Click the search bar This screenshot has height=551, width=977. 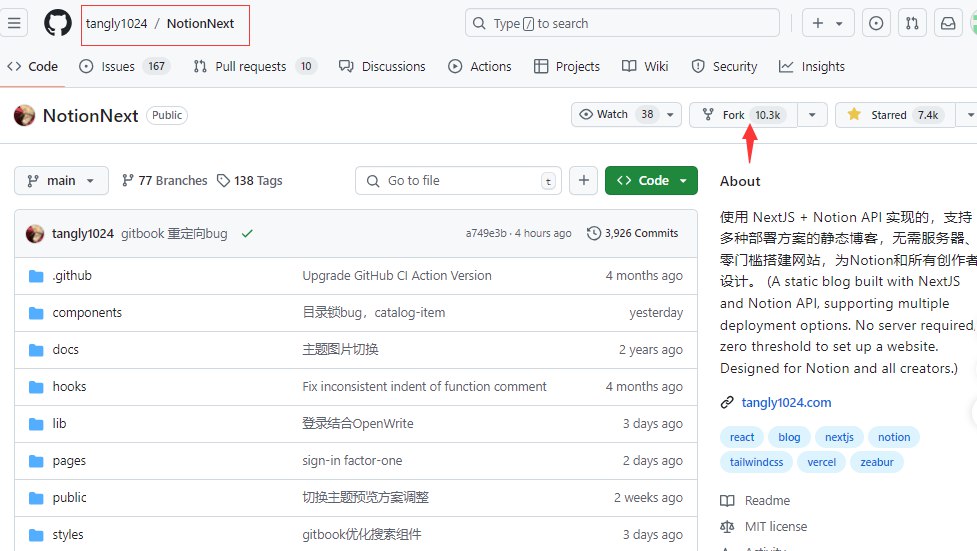(622, 24)
